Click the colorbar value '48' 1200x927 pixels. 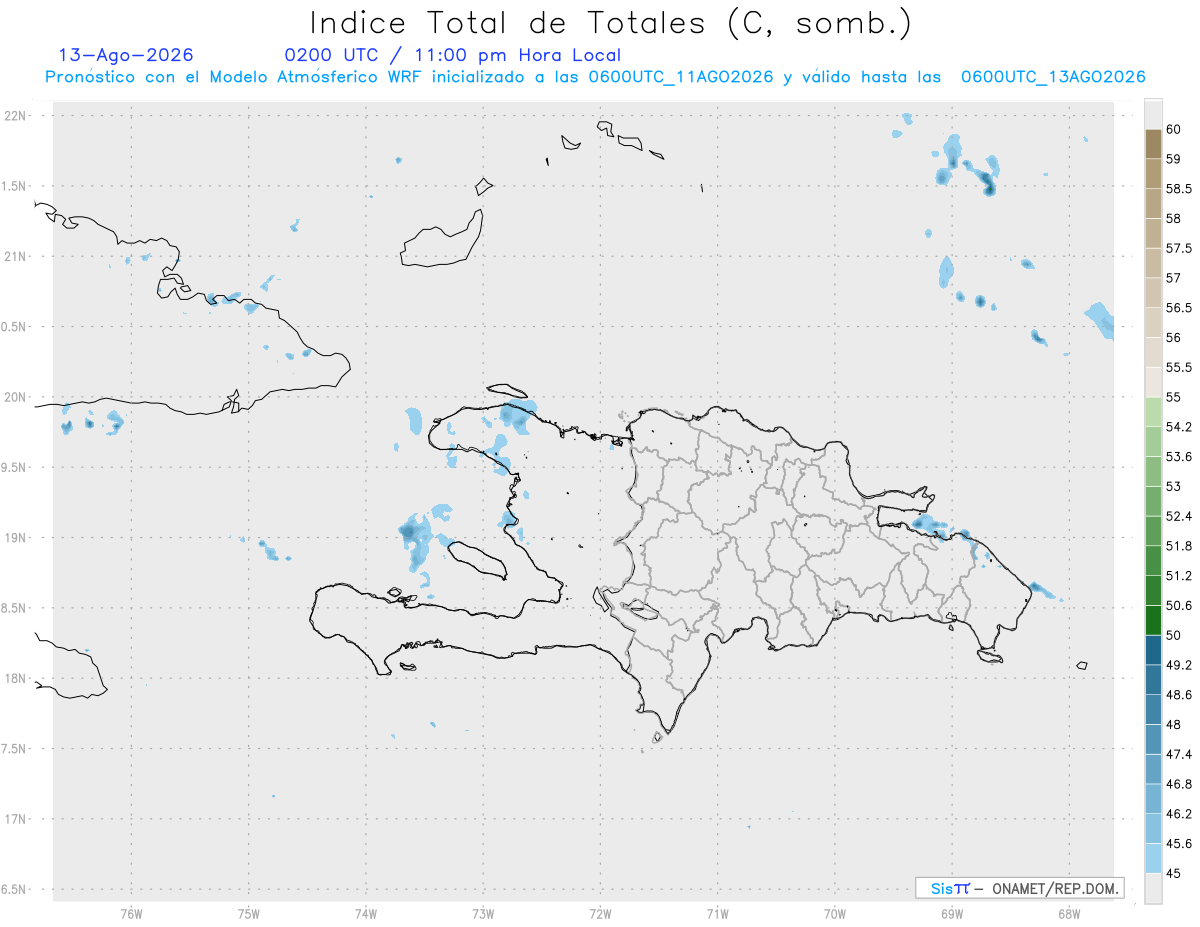click(x=1174, y=724)
